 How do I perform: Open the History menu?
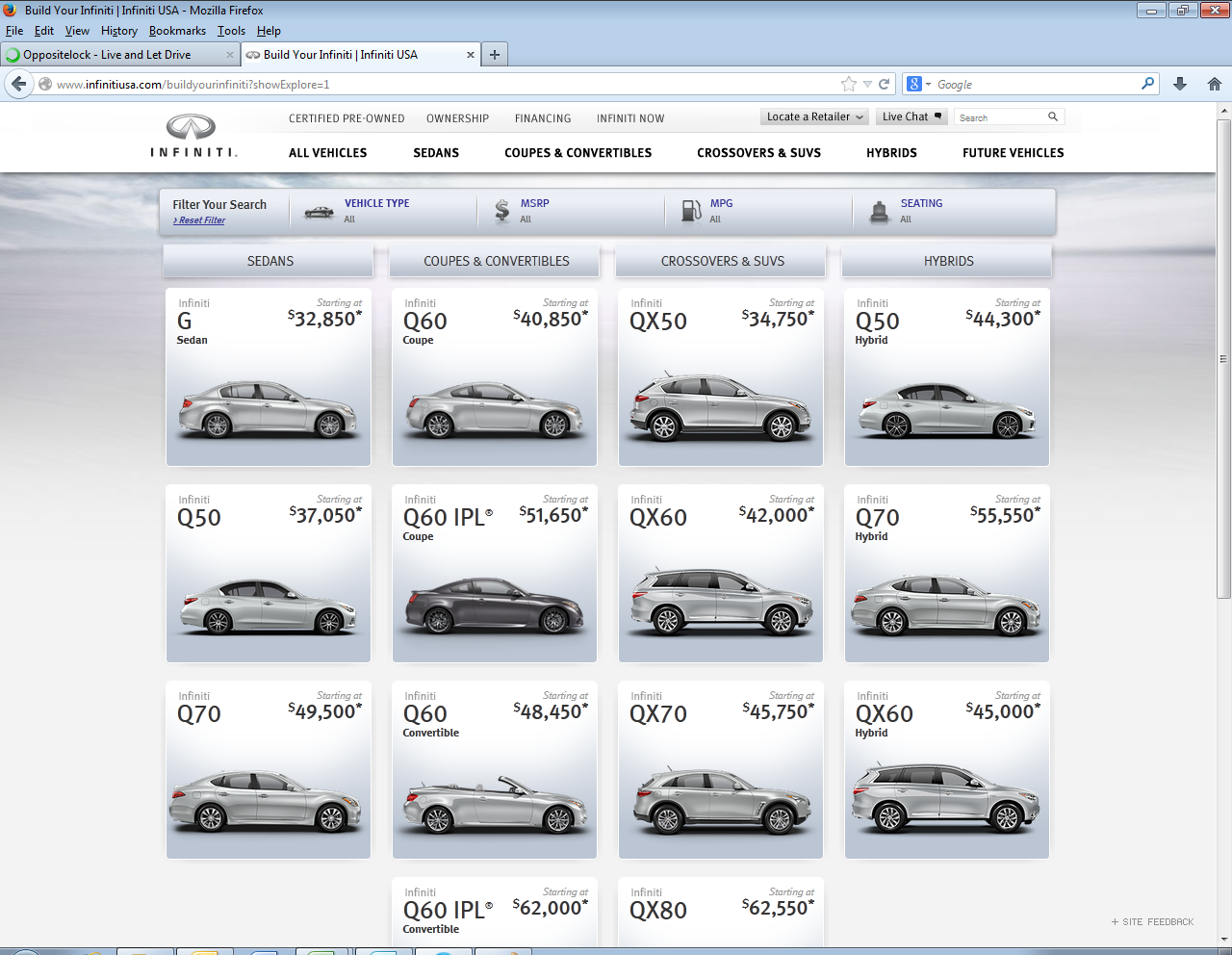[x=118, y=31]
